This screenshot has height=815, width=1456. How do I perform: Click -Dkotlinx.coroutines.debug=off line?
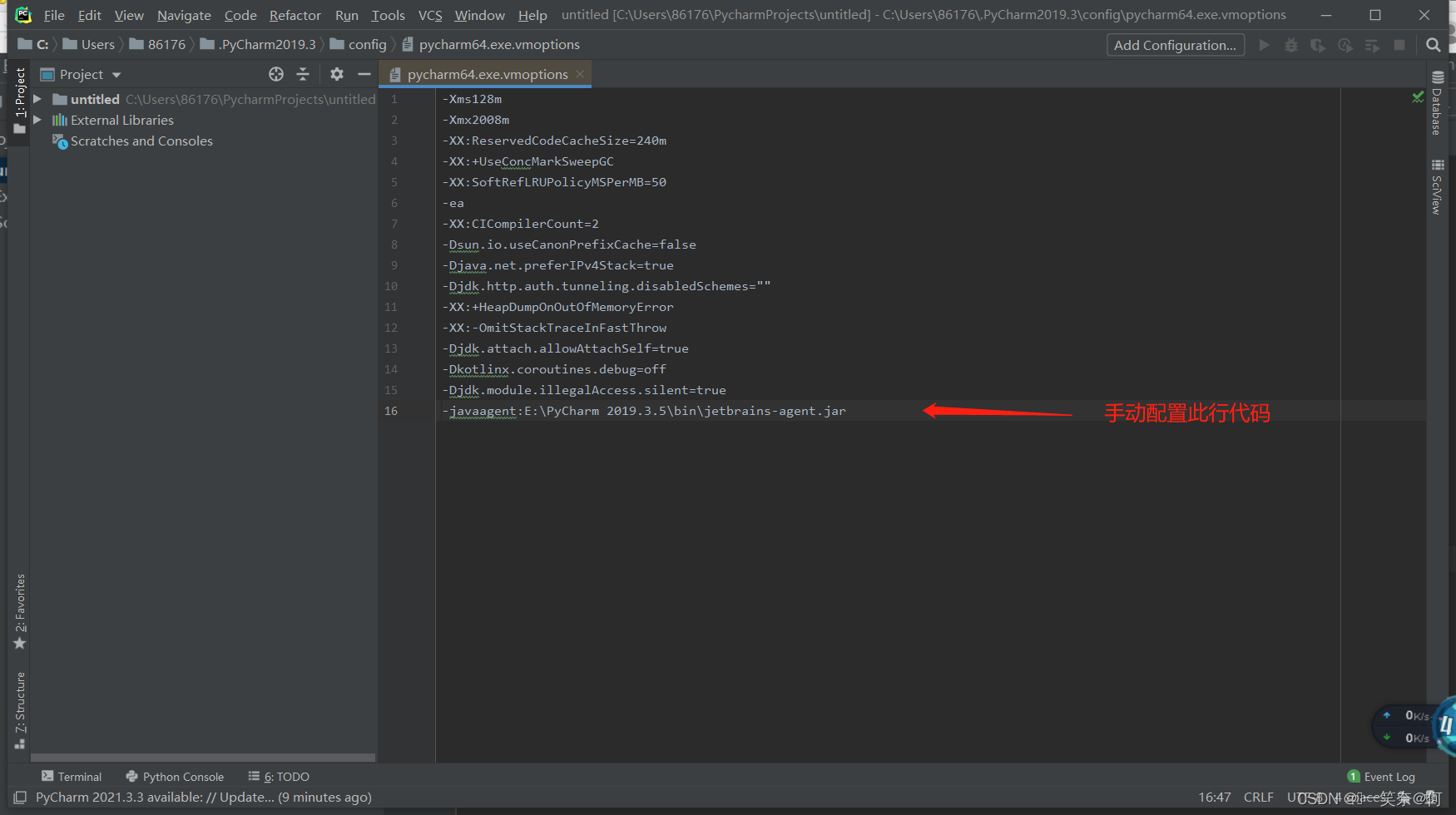click(554, 369)
